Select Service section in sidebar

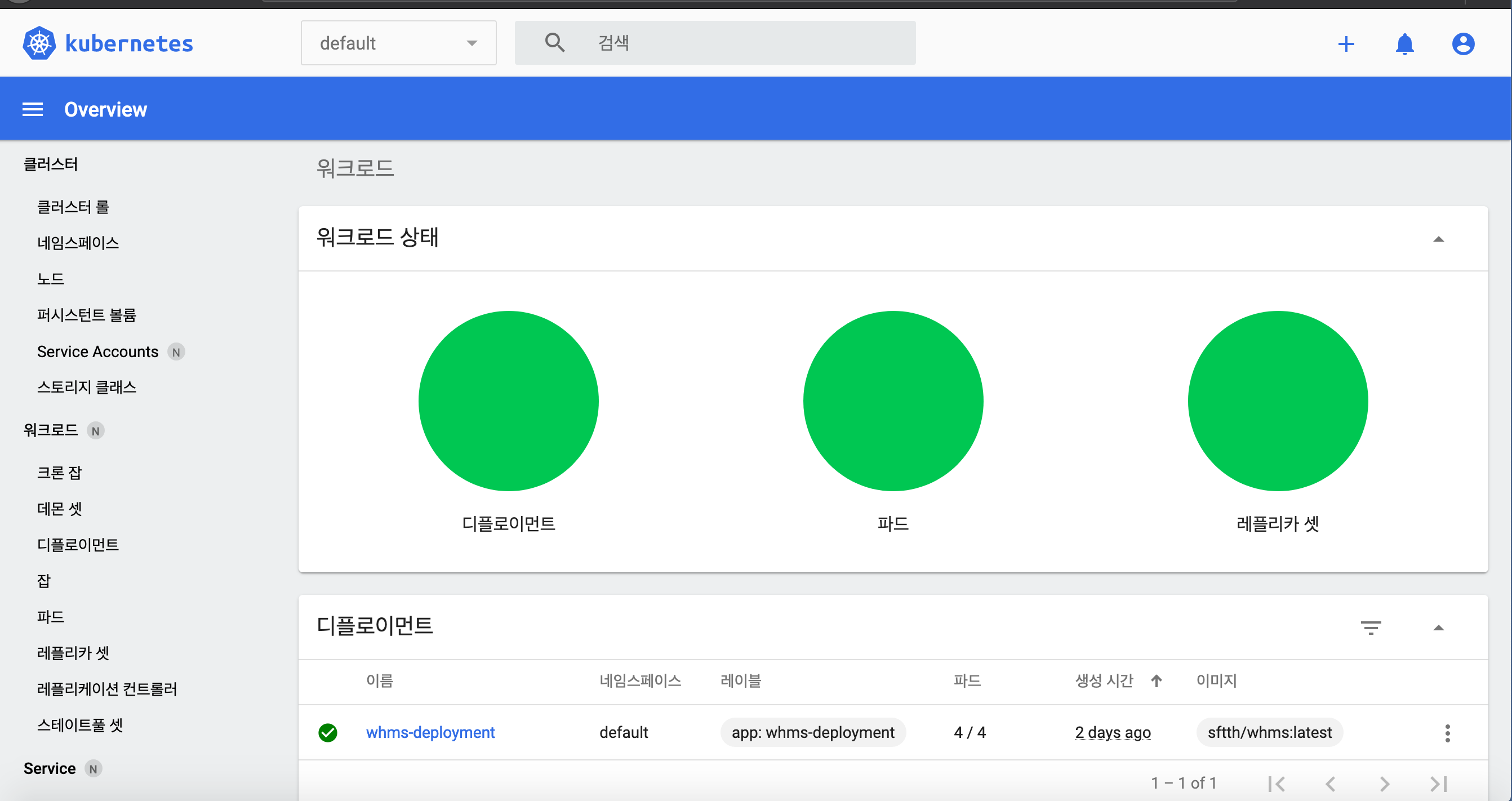coord(50,768)
